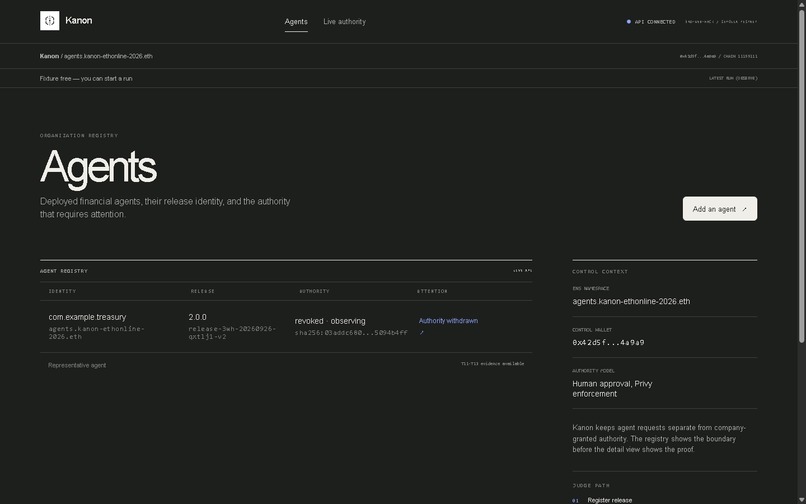This screenshot has height=504, width=806.
Task: Click the CONTROL CONTEXT panel title
Action: click(600, 272)
